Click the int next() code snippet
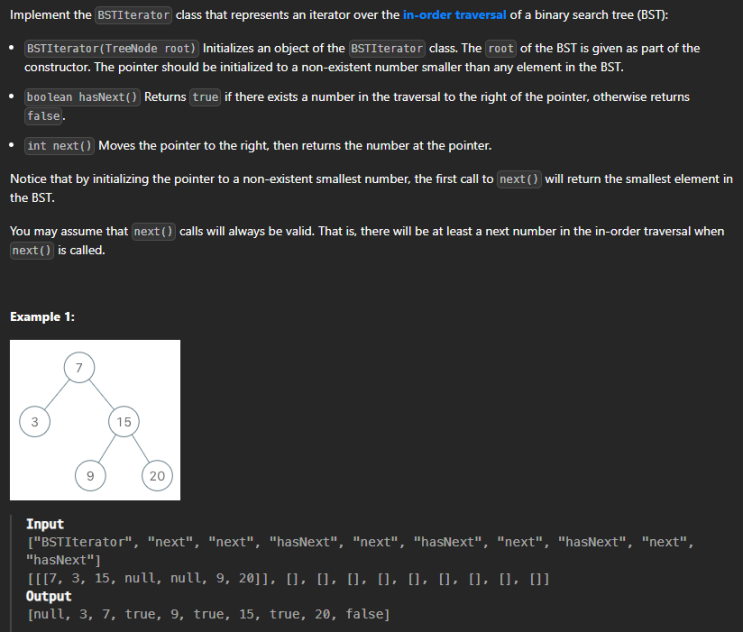The height and width of the screenshot is (632, 743). [59, 145]
